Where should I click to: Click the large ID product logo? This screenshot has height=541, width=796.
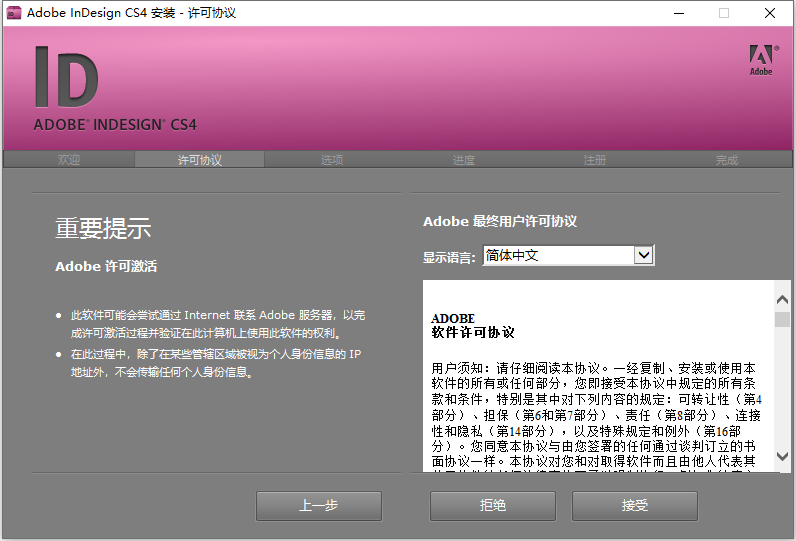click(x=66, y=77)
